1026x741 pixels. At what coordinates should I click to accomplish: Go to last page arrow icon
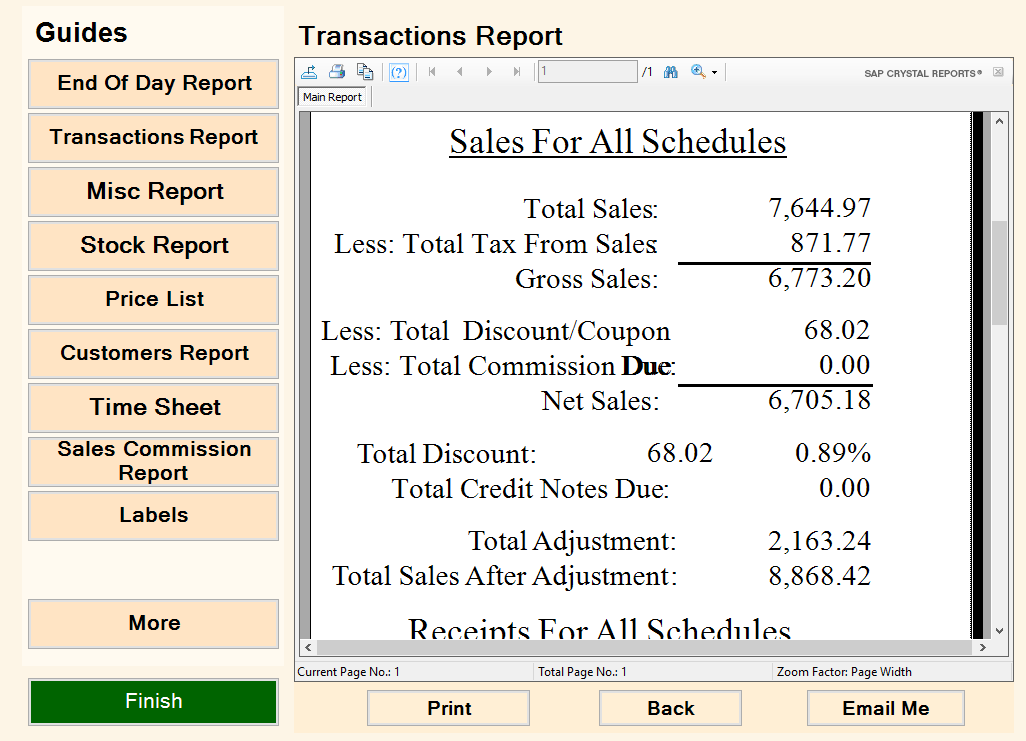click(x=517, y=72)
